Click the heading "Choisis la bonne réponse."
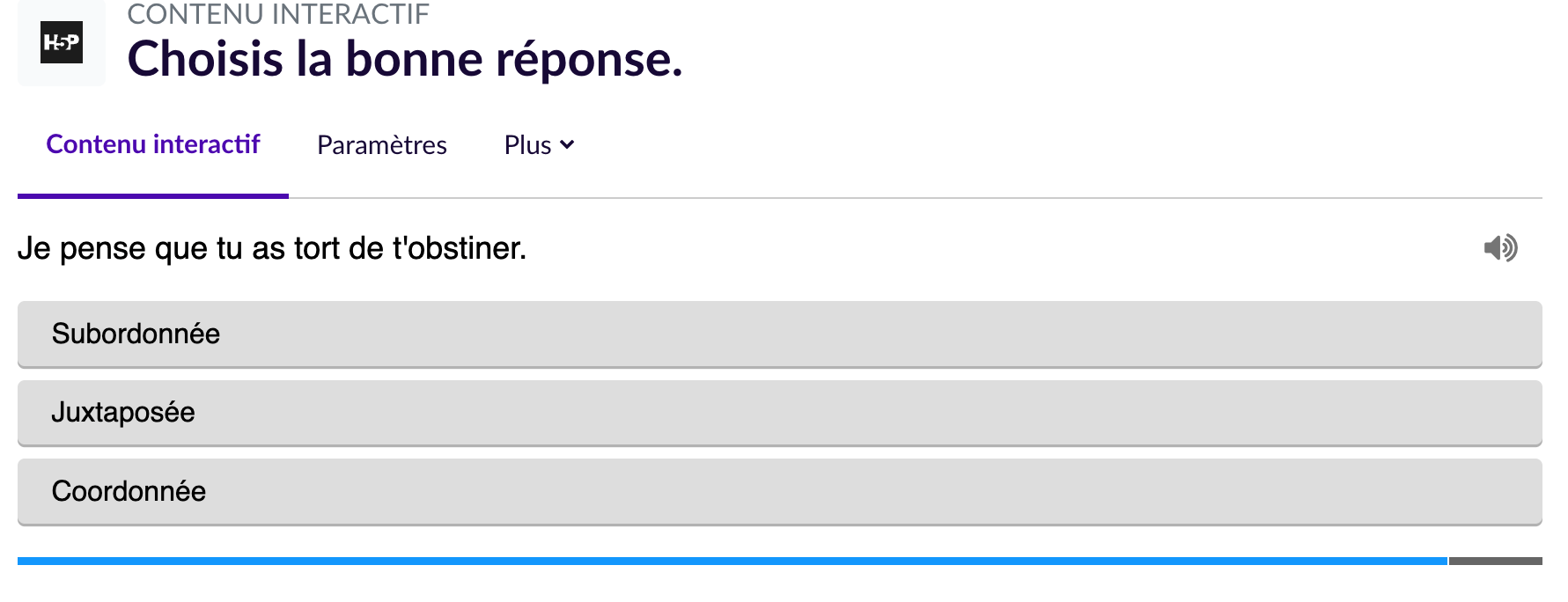Image resolution: width=1568 pixels, height=602 pixels. point(405,59)
